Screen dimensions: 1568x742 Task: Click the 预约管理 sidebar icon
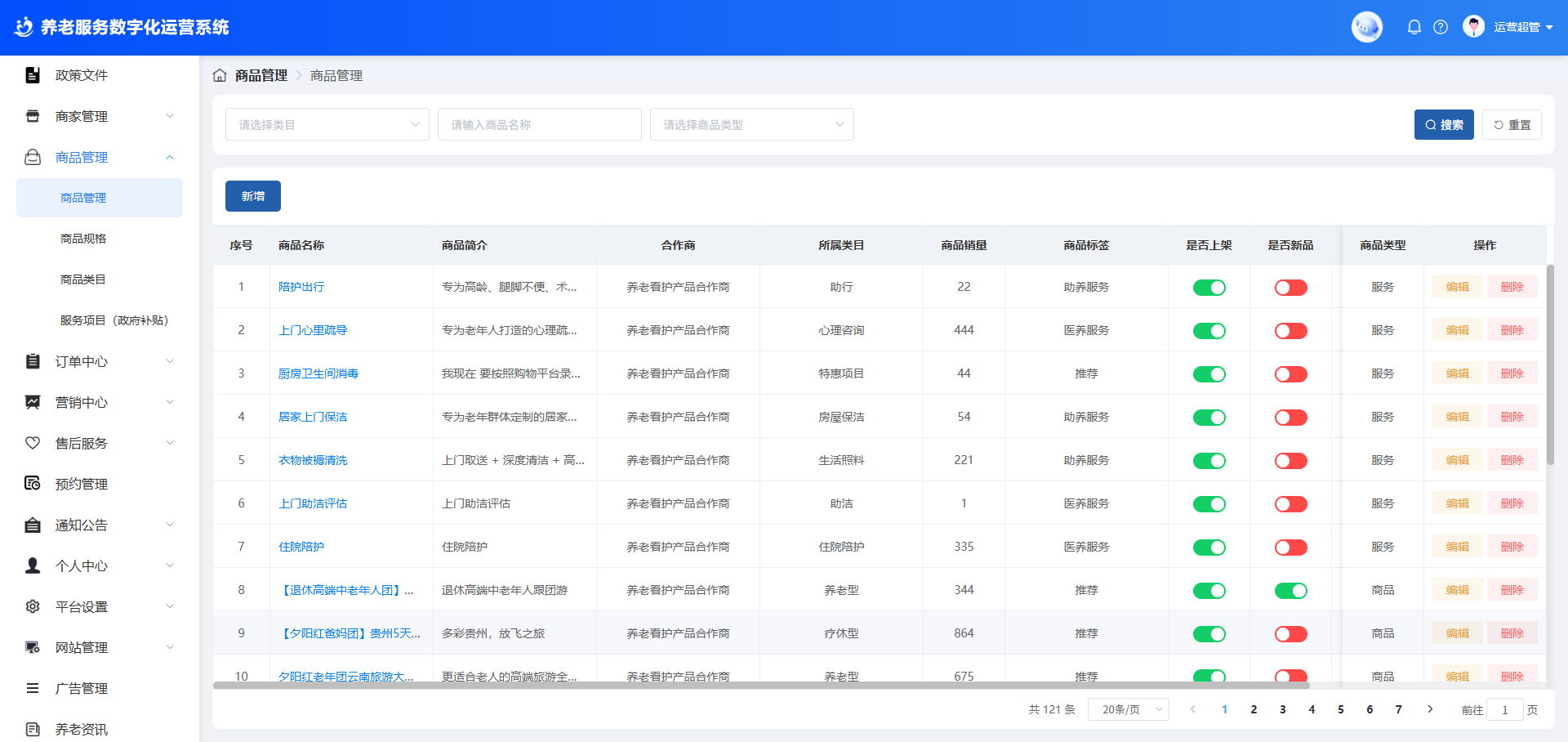(33, 484)
